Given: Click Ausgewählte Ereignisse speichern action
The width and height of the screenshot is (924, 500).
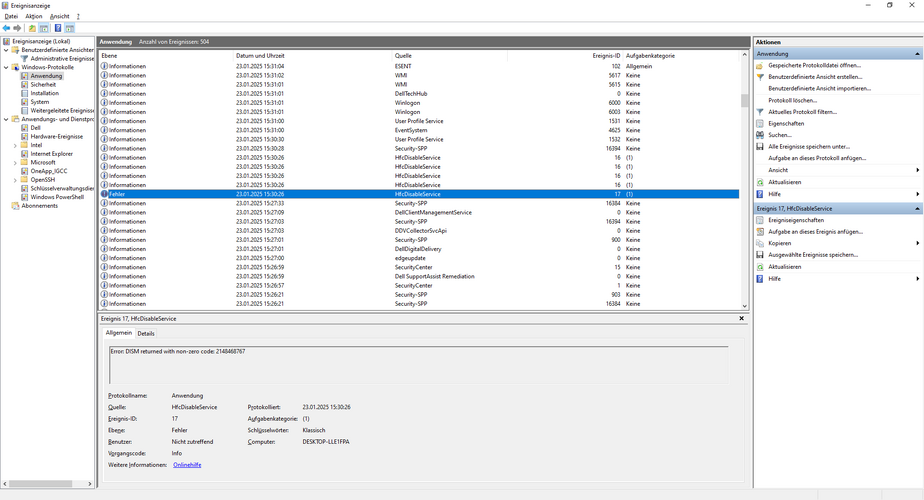Looking at the screenshot, I should click(813, 255).
